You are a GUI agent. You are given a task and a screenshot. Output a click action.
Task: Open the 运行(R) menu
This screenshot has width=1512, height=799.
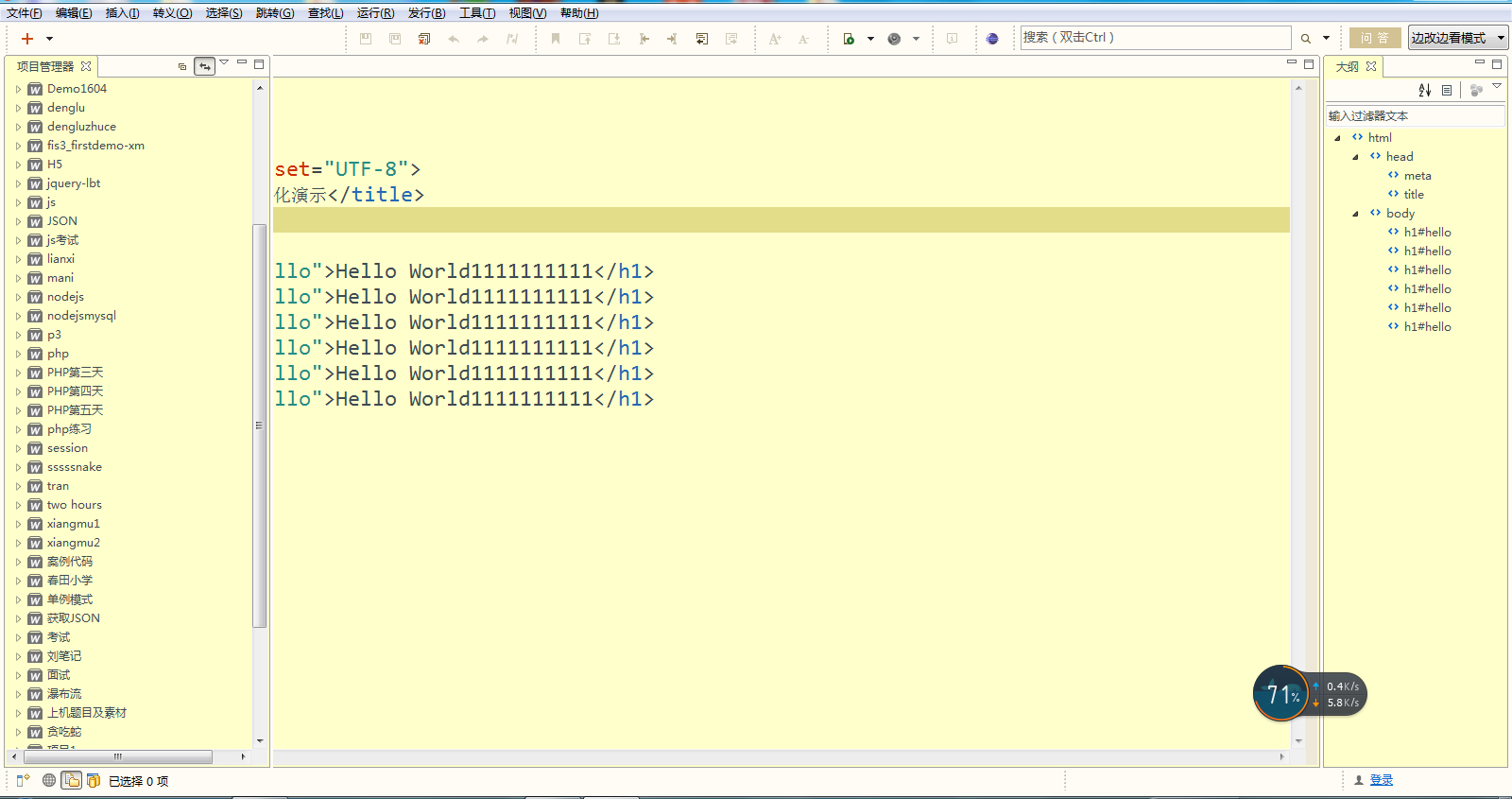coord(375,13)
